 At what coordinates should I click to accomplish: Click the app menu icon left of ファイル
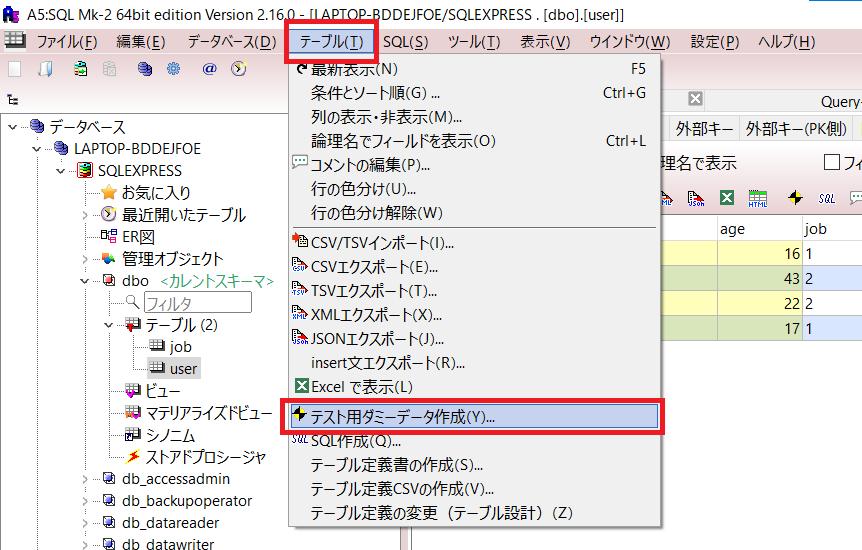(14, 40)
